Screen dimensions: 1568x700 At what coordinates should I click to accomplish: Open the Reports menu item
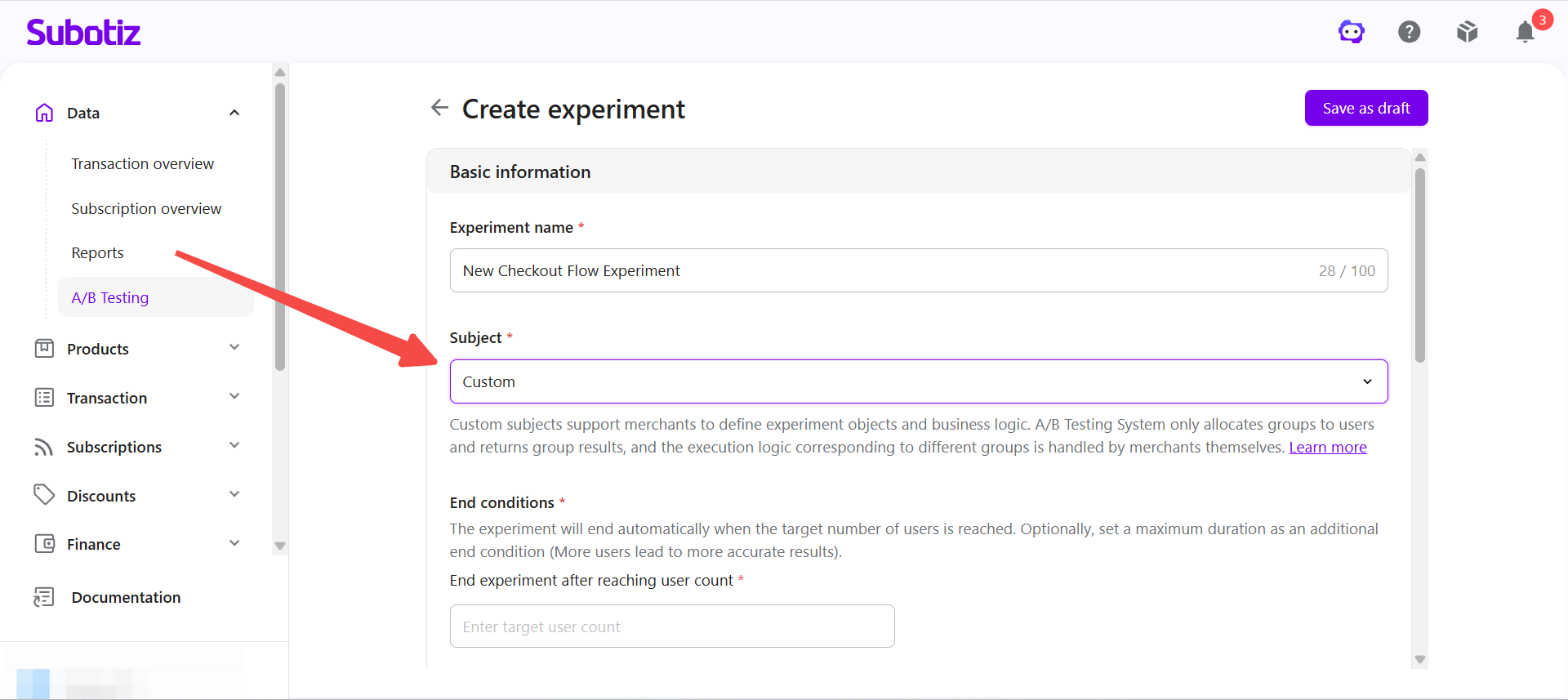click(x=98, y=253)
